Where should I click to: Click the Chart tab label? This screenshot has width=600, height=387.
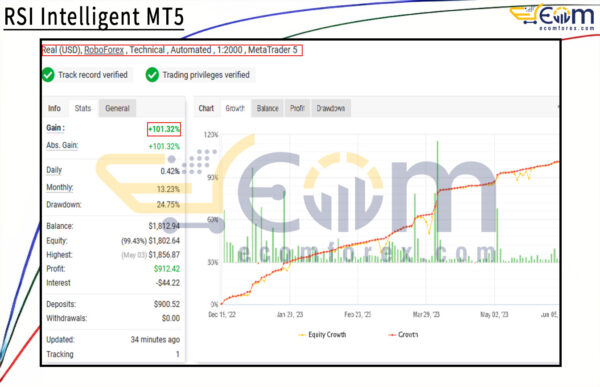point(206,108)
